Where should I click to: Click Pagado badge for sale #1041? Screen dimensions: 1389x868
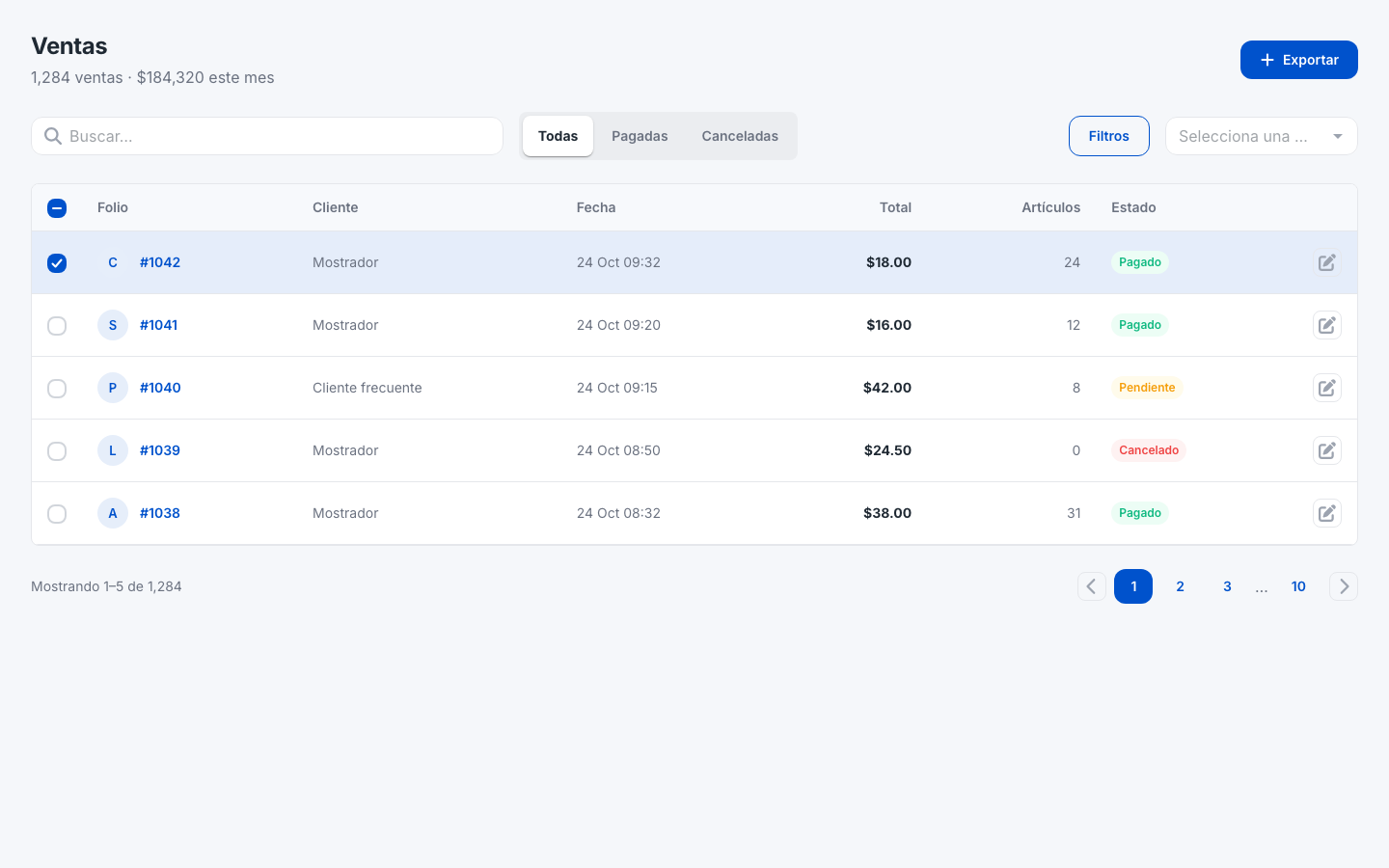coord(1140,325)
